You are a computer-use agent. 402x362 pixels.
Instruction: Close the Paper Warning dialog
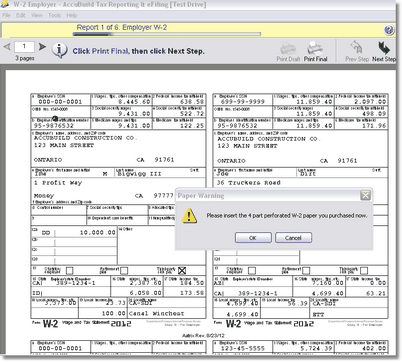click(365, 195)
